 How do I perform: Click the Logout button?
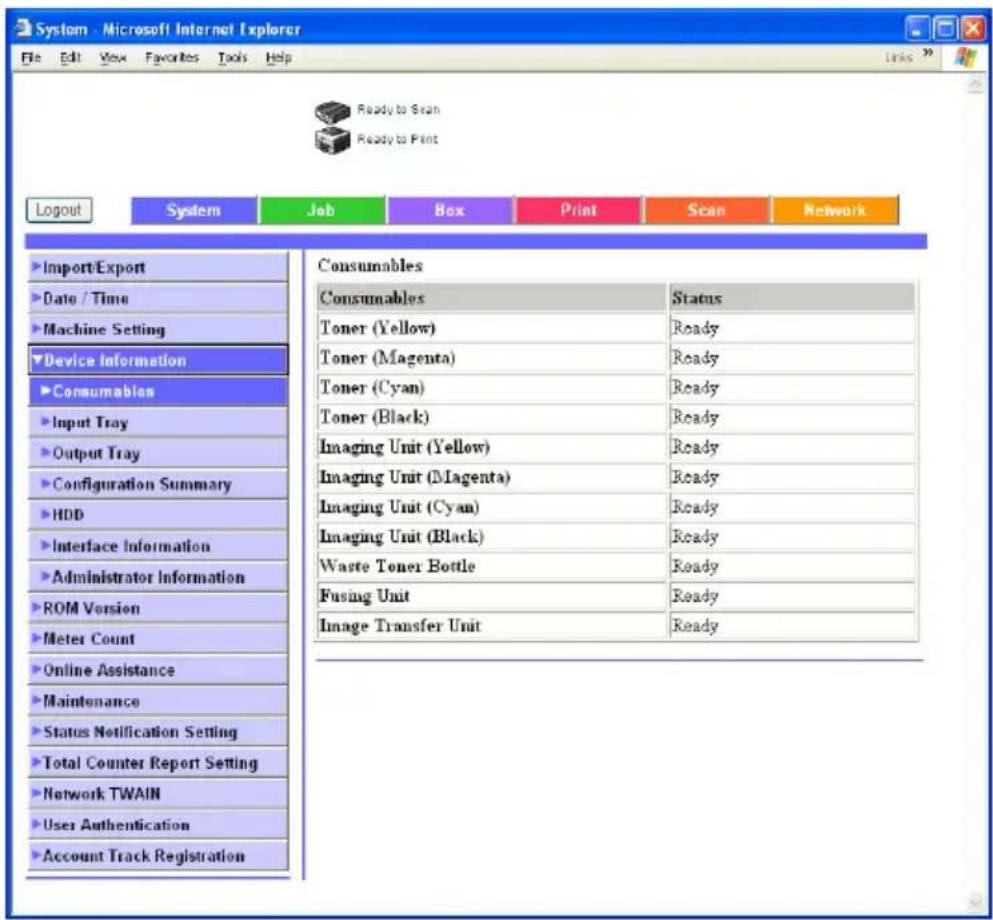coord(59,210)
